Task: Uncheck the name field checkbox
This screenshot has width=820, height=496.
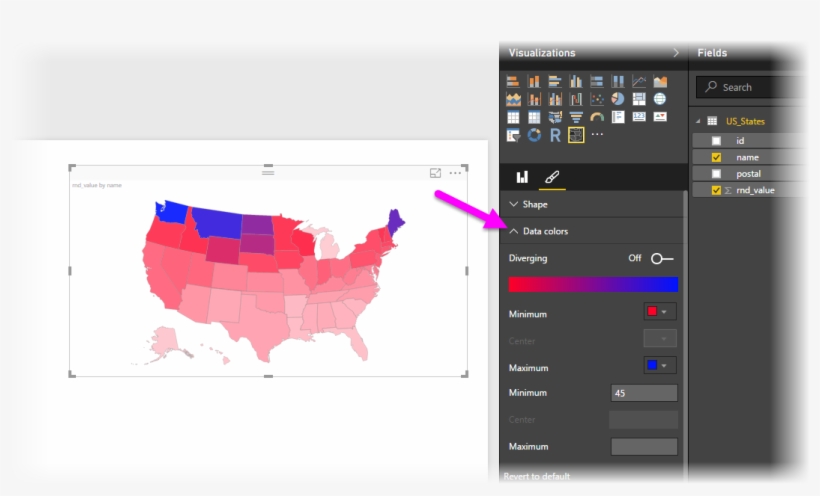Action: pyautogui.click(x=716, y=157)
